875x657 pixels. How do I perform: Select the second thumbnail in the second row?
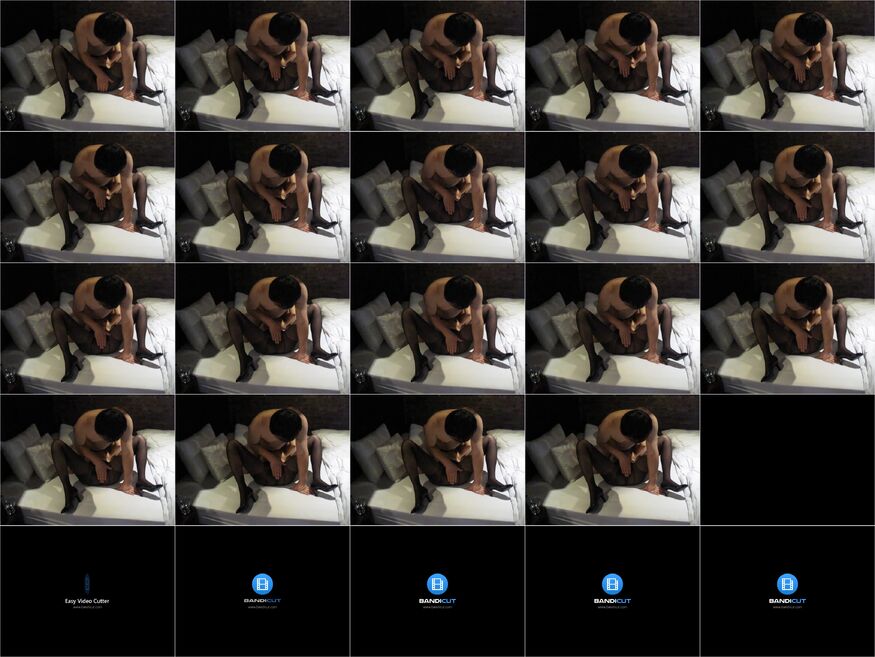[262, 197]
